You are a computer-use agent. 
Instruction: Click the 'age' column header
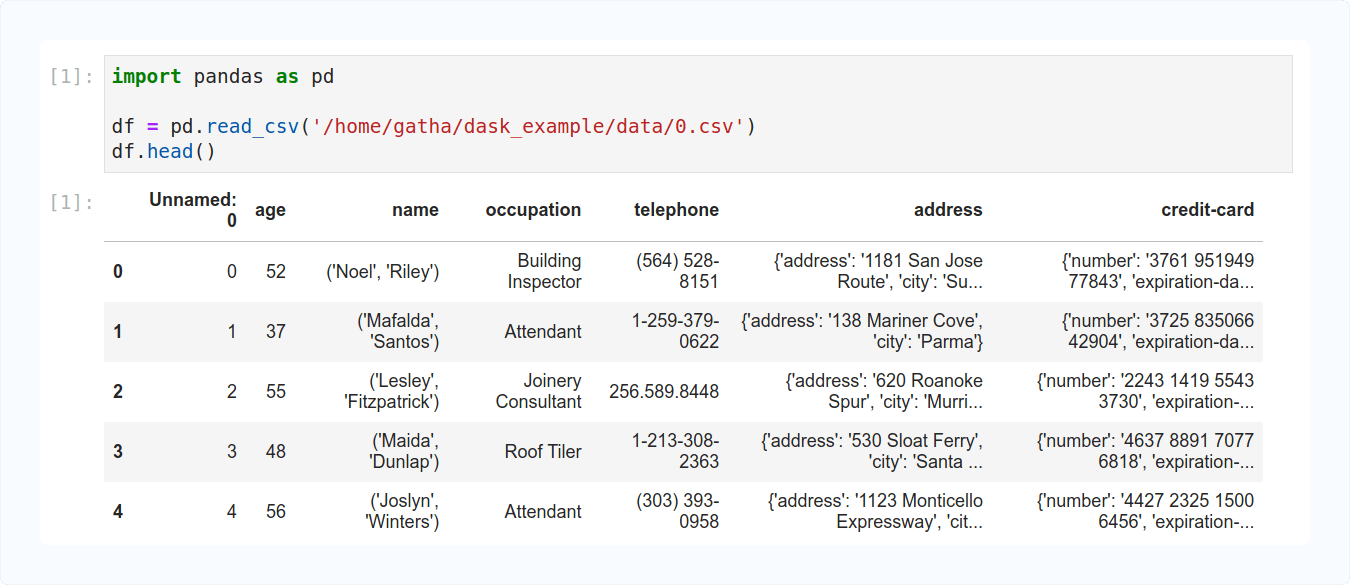269,210
